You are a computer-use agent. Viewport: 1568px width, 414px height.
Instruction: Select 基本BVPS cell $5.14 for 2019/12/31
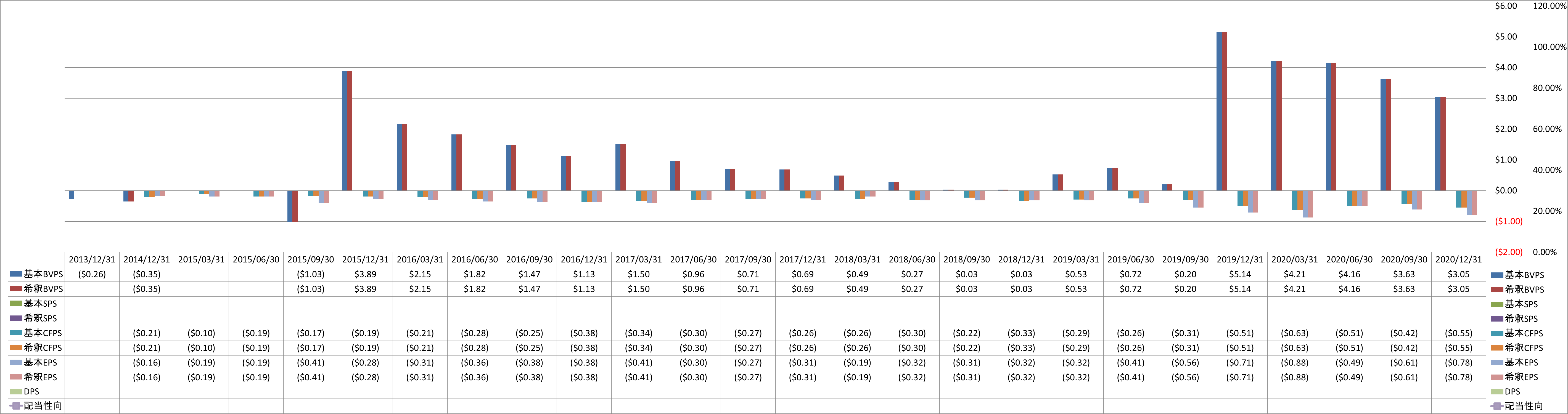click(x=1240, y=275)
